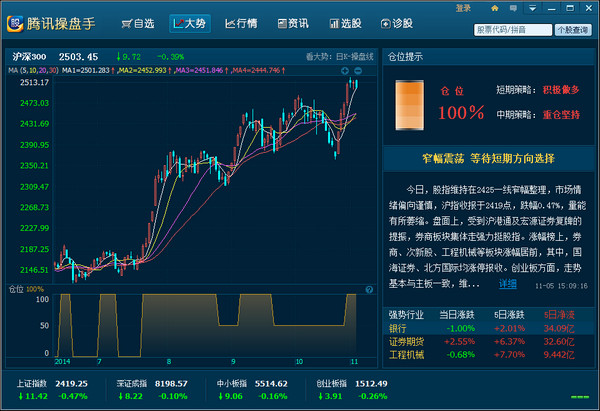The height and width of the screenshot is (411, 600).
Task: Open the 诊股 stock diagnosis
Action: click(x=398, y=23)
